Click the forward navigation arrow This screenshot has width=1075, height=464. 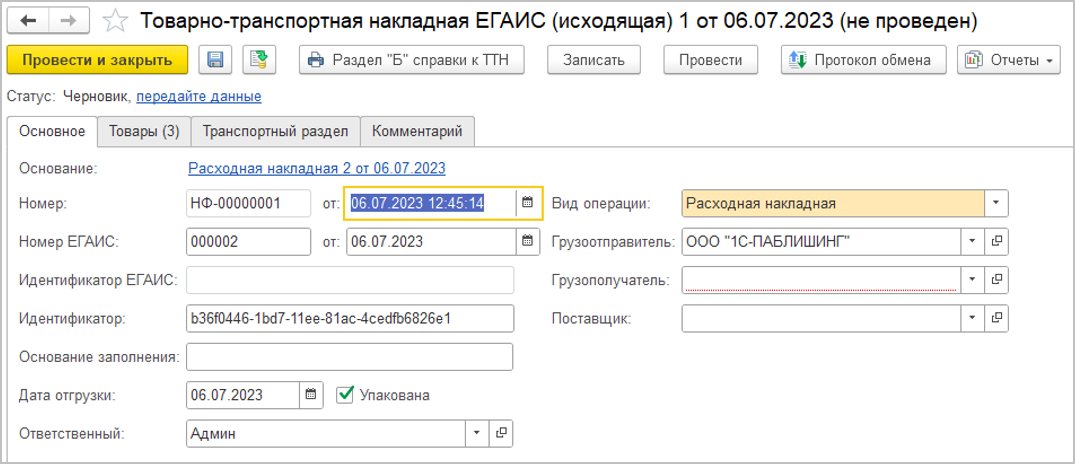67,20
